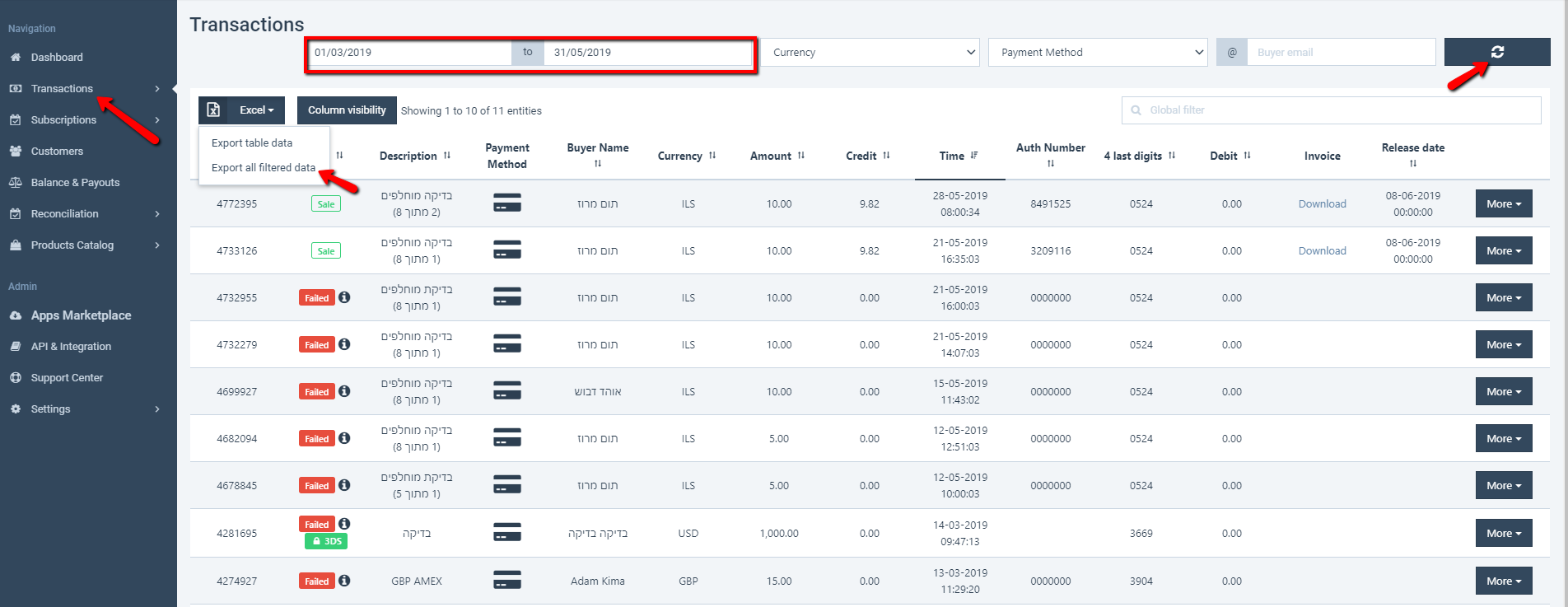This screenshot has height=607, width=1568.
Task: Sort by the Debit column
Action: (x=1230, y=156)
